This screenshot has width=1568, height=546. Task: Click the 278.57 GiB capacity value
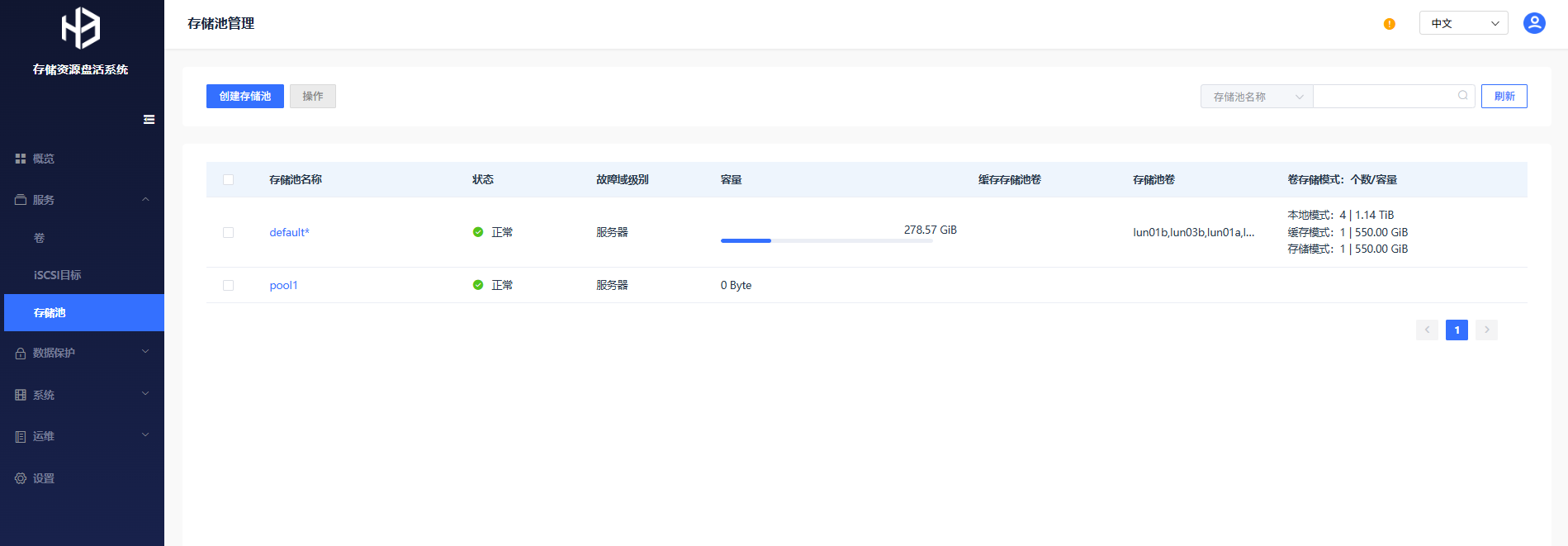point(931,230)
